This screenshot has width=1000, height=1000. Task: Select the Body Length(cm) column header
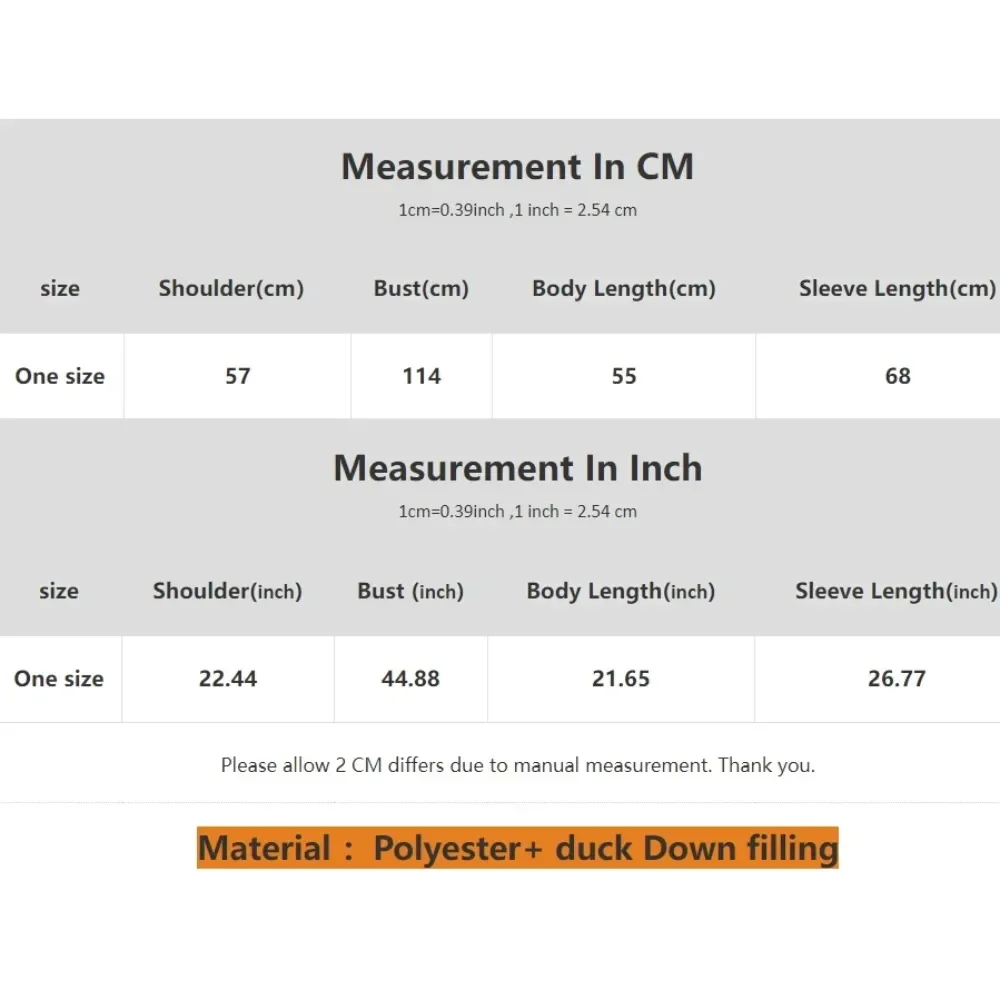click(624, 289)
